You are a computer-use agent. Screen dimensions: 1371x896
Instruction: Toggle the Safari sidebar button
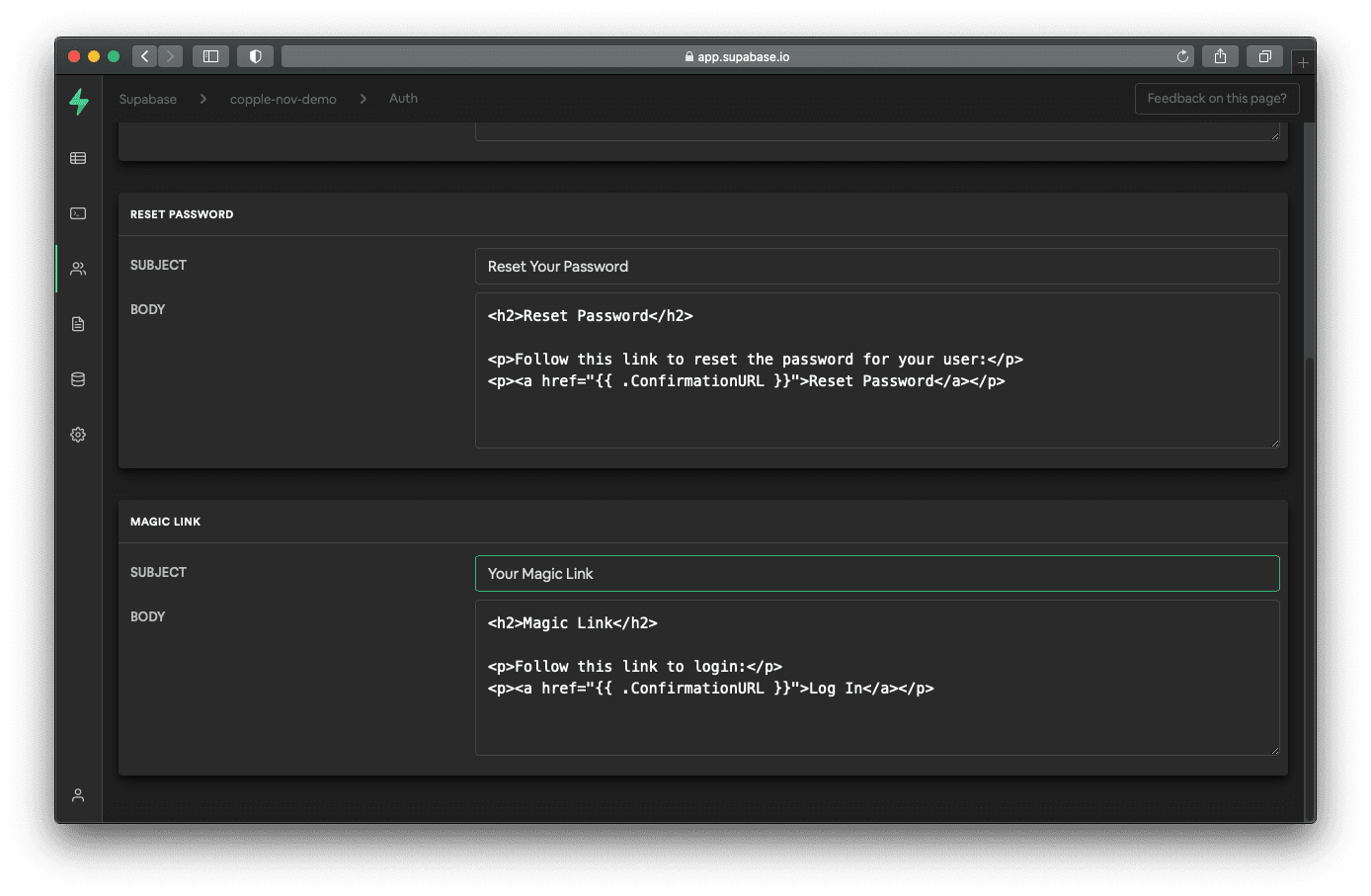[x=210, y=56]
